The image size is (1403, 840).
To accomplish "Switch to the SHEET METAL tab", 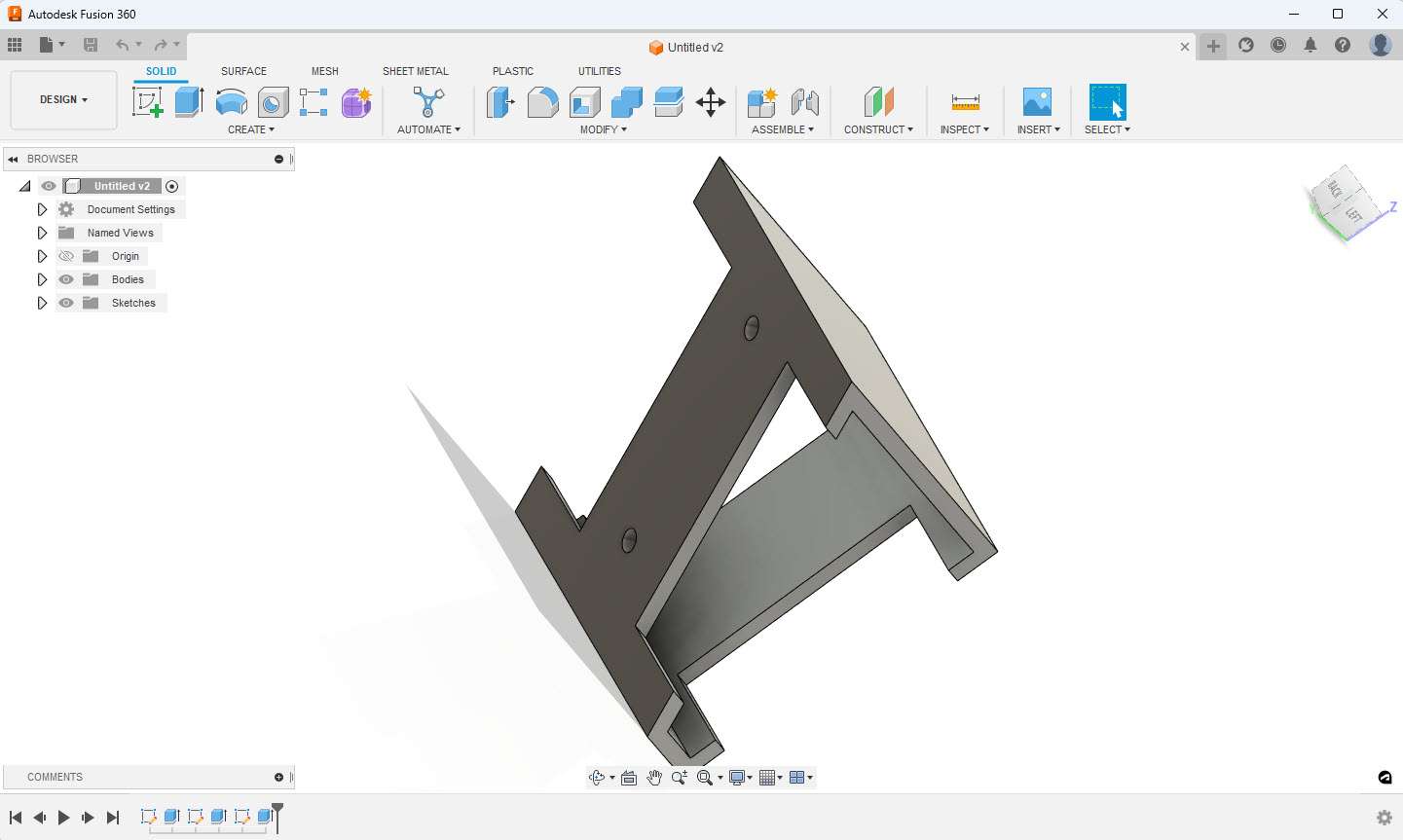I will click(x=415, y=71).
